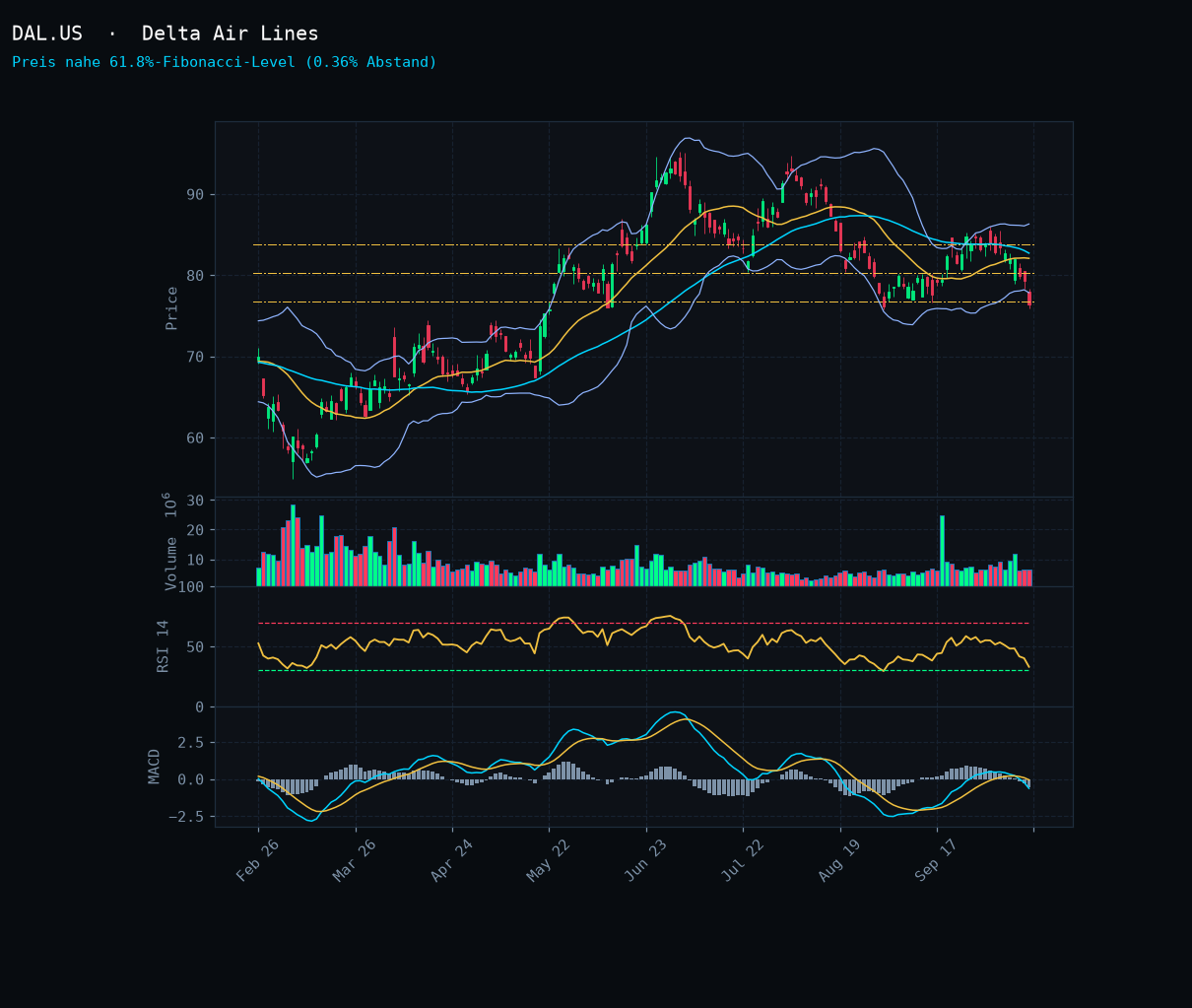This screenshot has height=1008, width=1192.
Task: Select the May 22 date label
Action: tap(549, 861)
